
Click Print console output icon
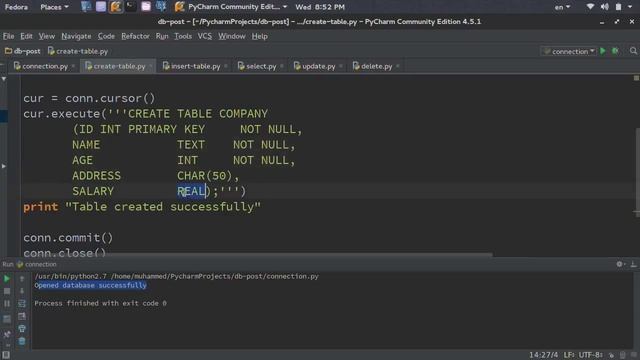[22, 329]
